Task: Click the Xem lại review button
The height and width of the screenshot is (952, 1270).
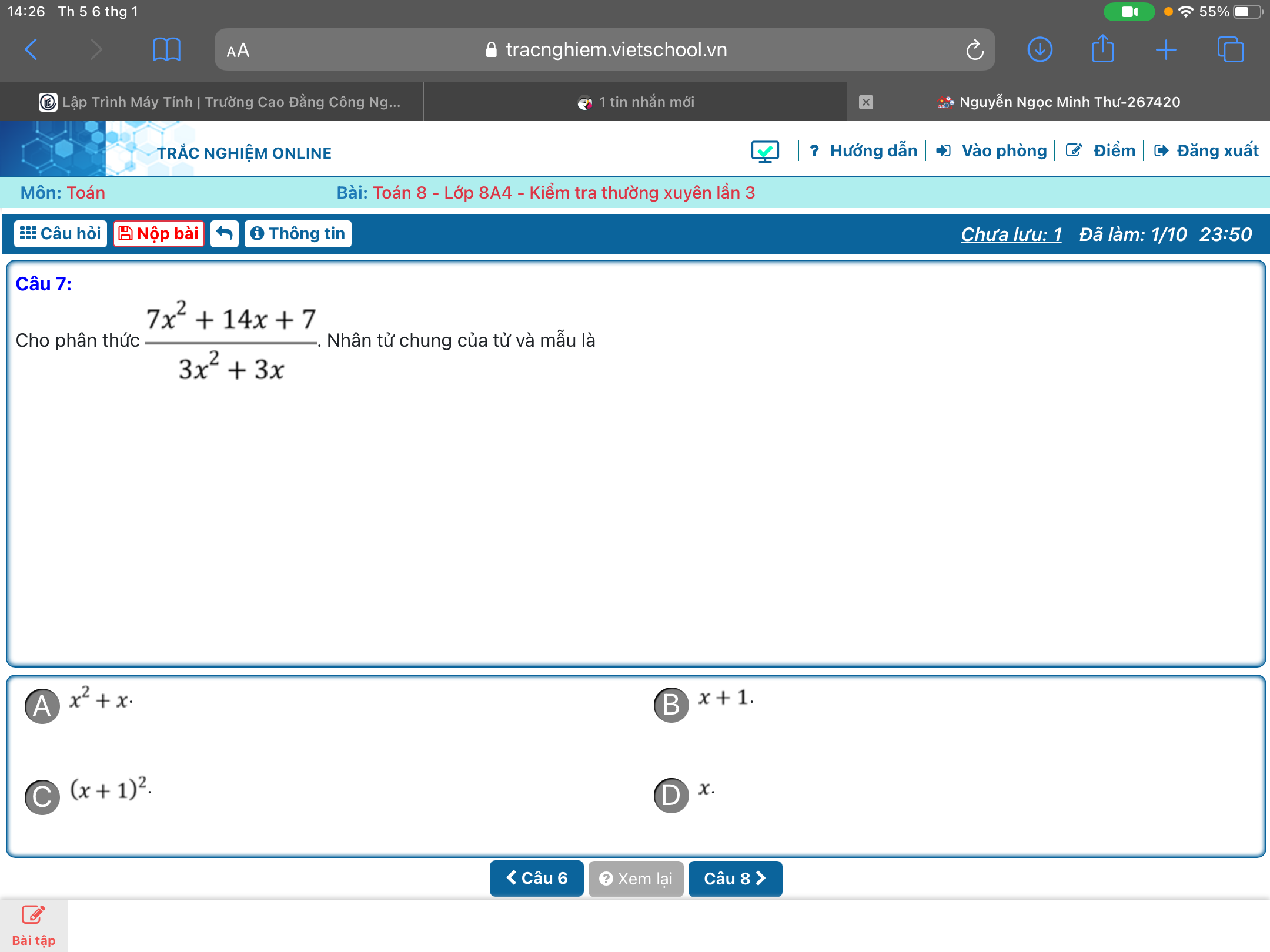Action: pyautogui.click(x=636, y=879)
